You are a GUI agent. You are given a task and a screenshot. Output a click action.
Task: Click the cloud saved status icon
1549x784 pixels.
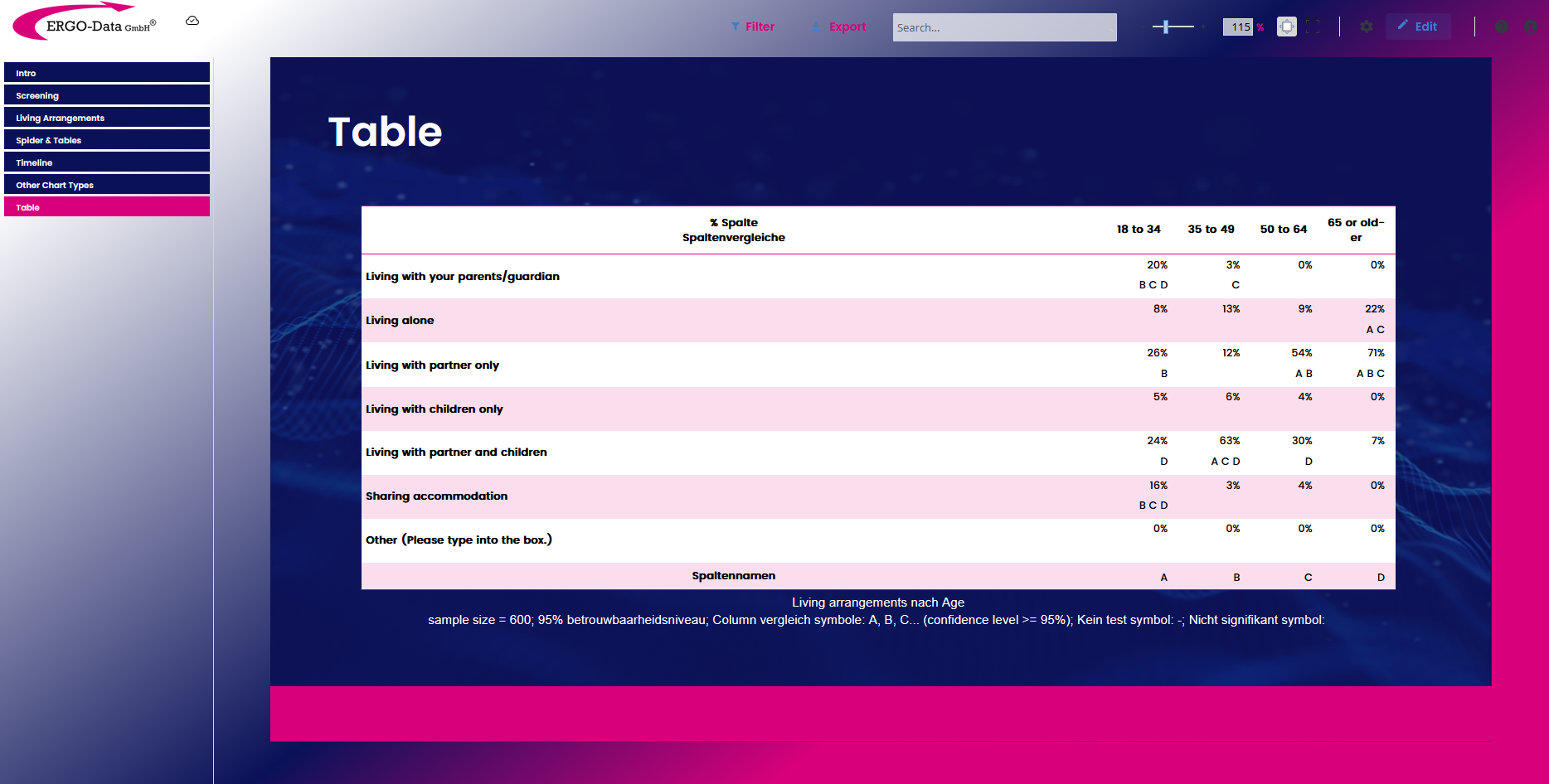click(x=192, y=21)
